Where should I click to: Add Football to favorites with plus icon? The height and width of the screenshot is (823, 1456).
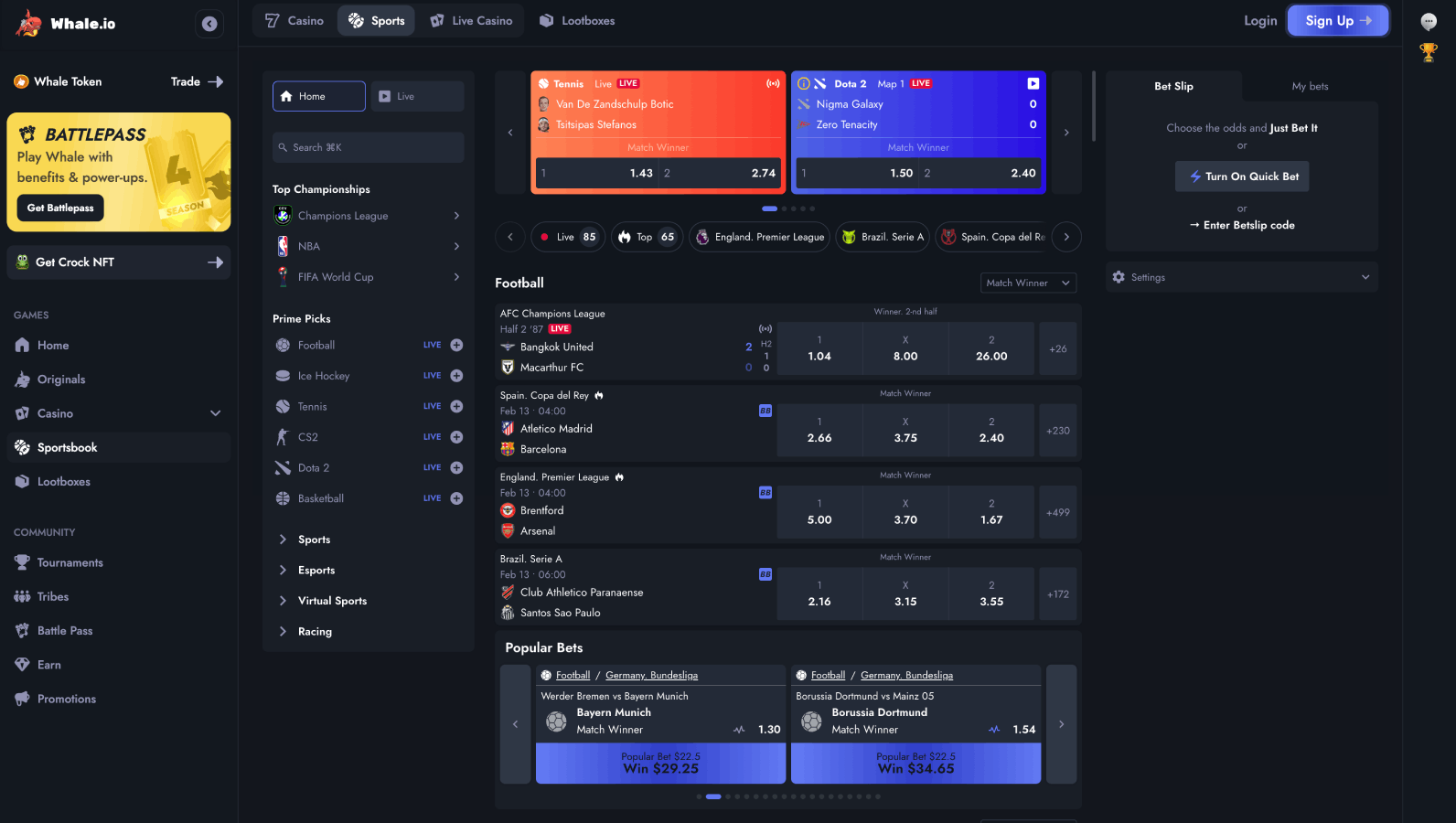(x=456, y=345)
